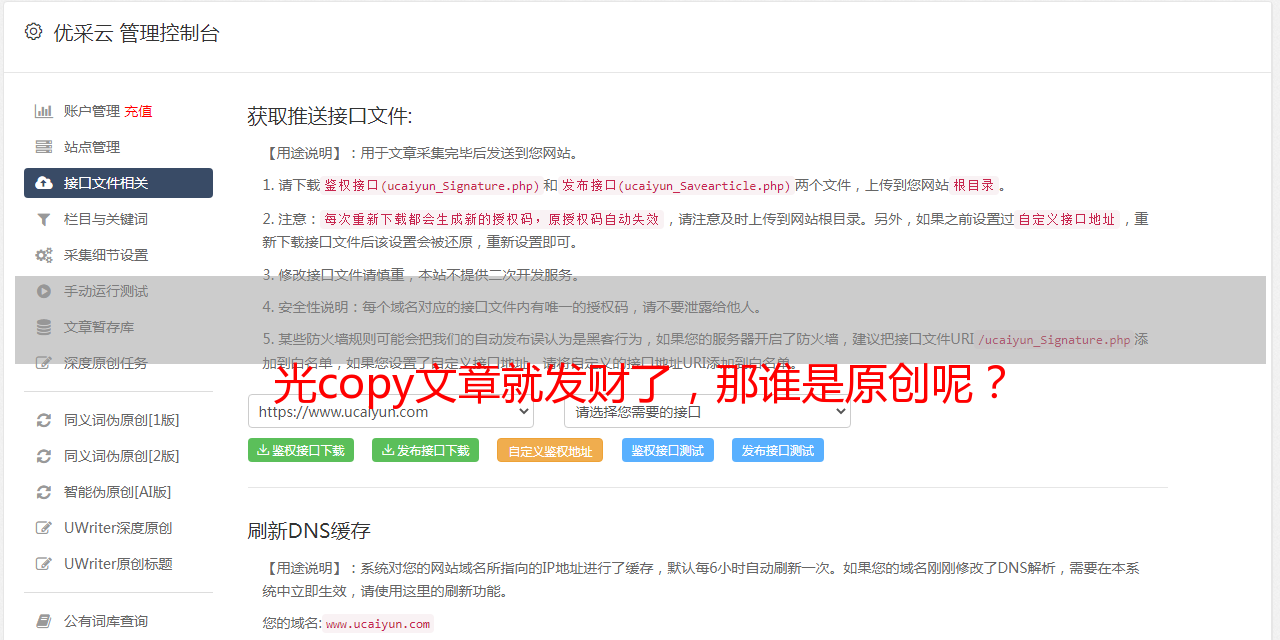The width and height of the screenshot is (1280, 640).
Task: Click the filter icon for 栏目与关键词
Action: pyautogui.click(x=44, y=219)
